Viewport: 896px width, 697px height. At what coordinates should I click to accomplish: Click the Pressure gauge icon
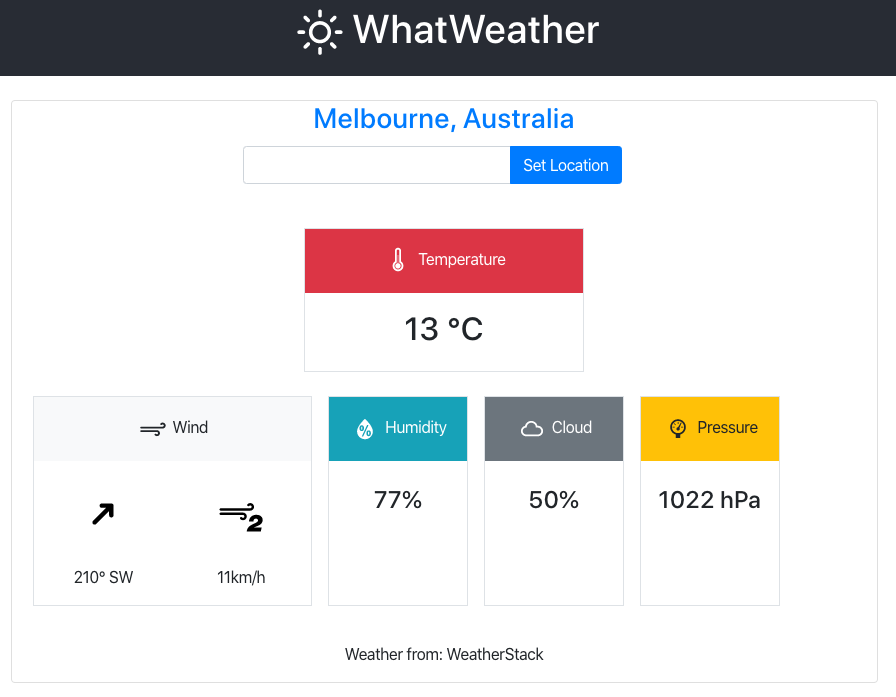pyautogui.click(x=677, y=427)
